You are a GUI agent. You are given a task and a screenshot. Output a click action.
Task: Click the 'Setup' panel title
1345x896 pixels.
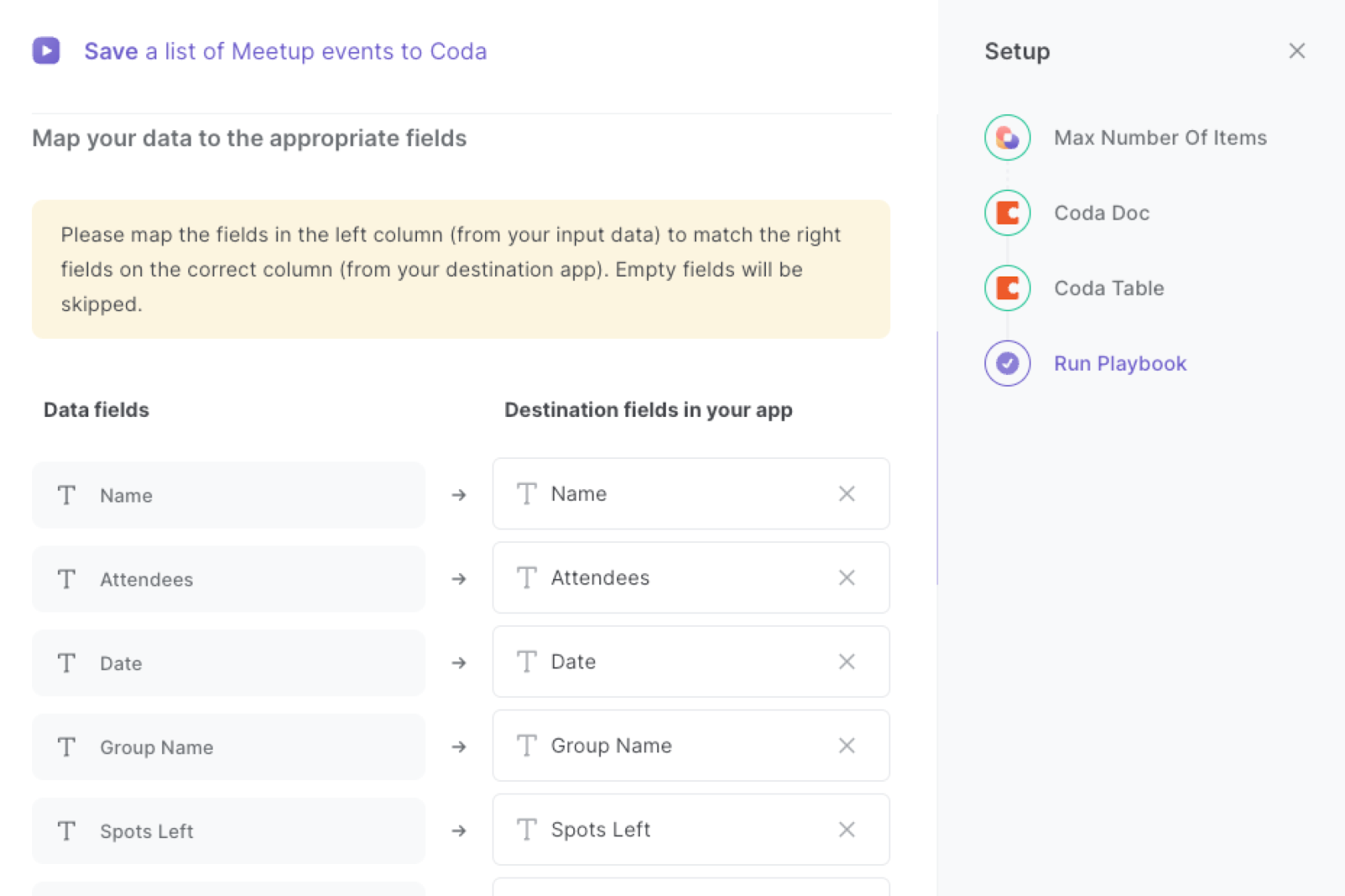[x=1017, y=51]
